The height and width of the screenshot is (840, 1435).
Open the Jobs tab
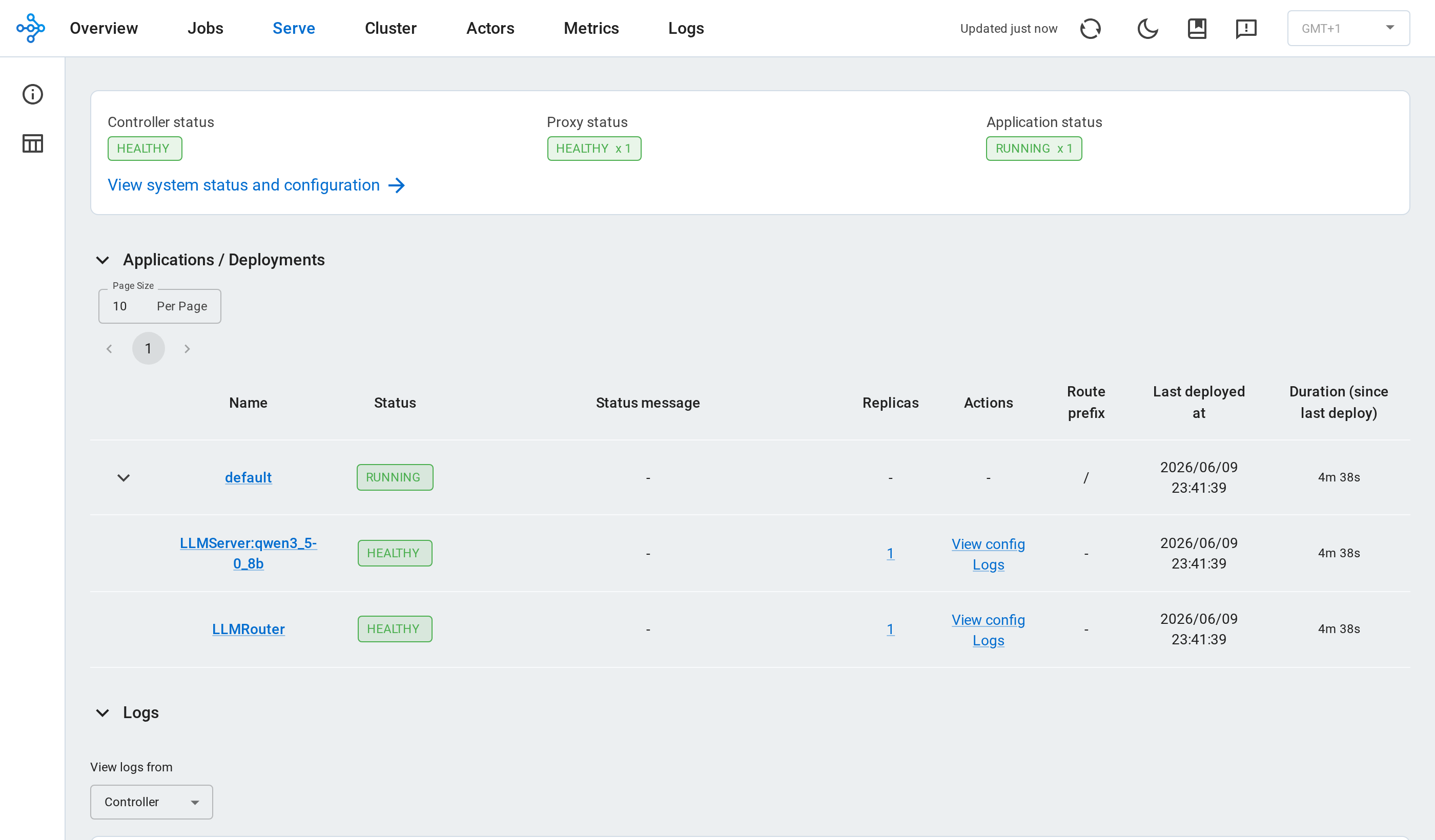click(x=205, y=28)
